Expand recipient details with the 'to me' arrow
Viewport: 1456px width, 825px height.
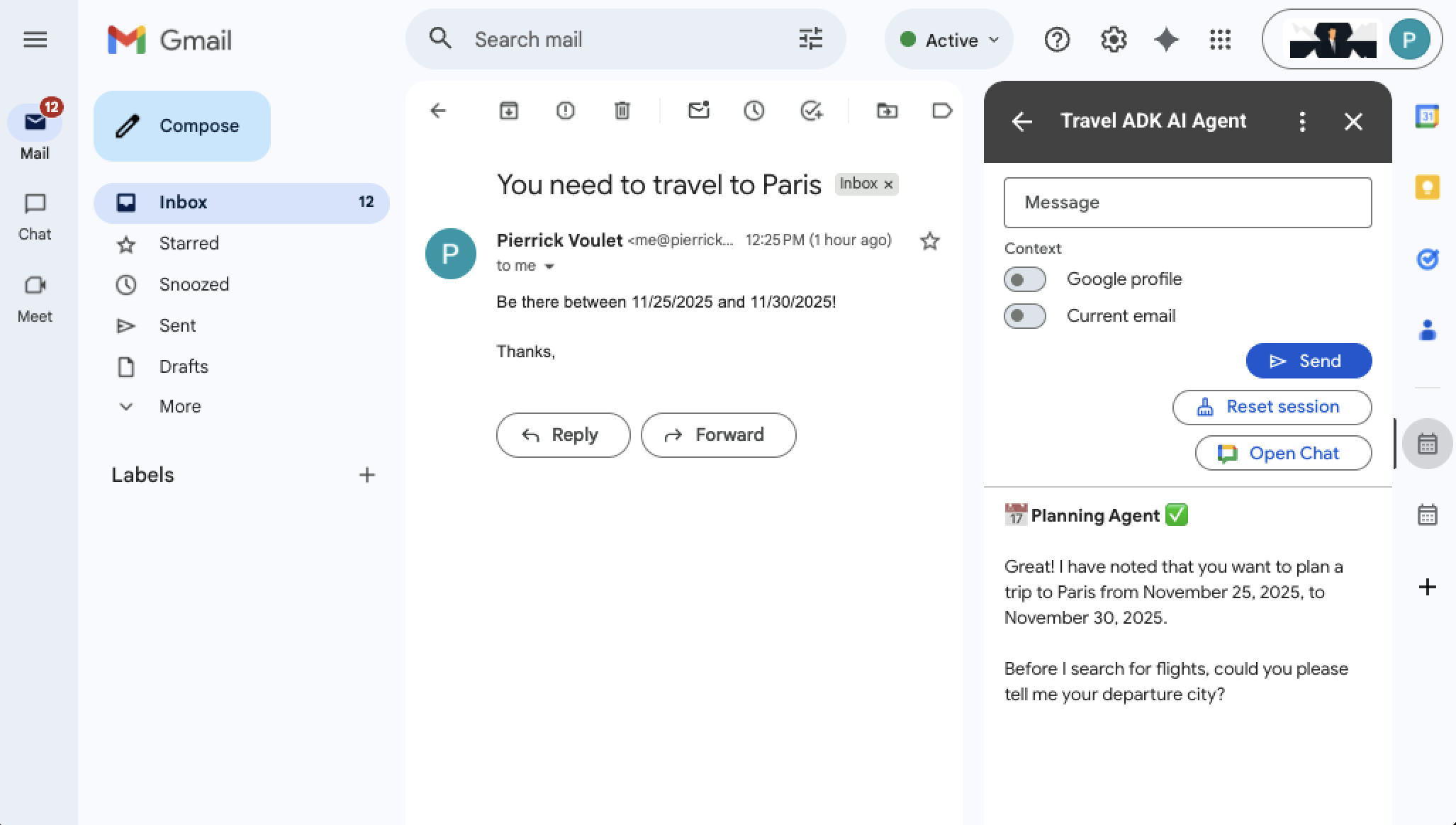pos(550,266)
